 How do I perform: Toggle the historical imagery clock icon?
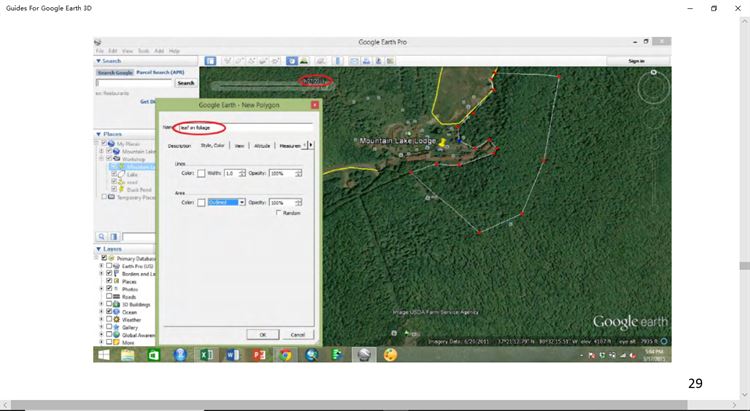point(292,61)
